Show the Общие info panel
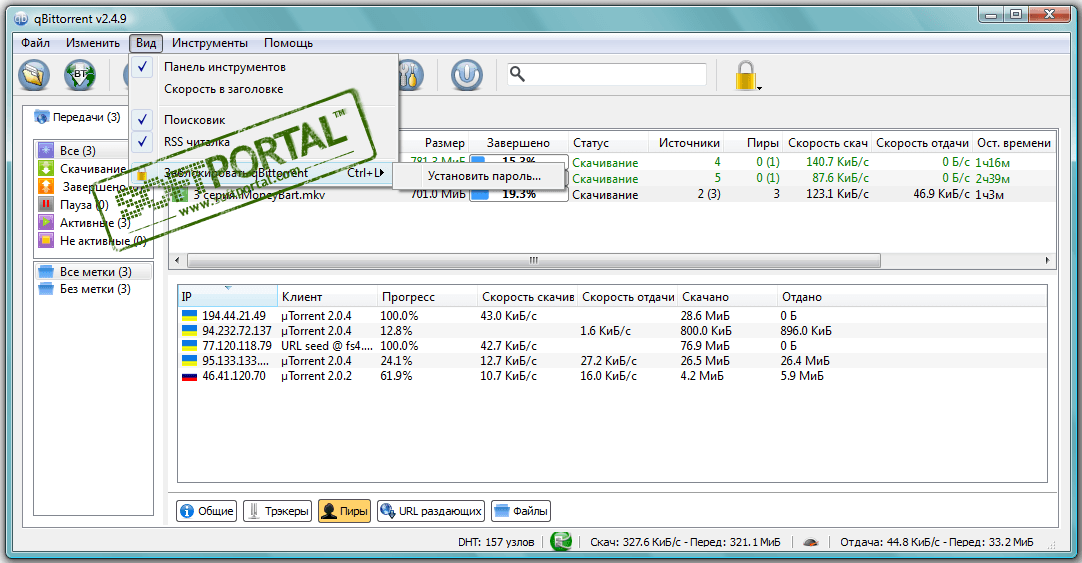 (x=206, y=511)
